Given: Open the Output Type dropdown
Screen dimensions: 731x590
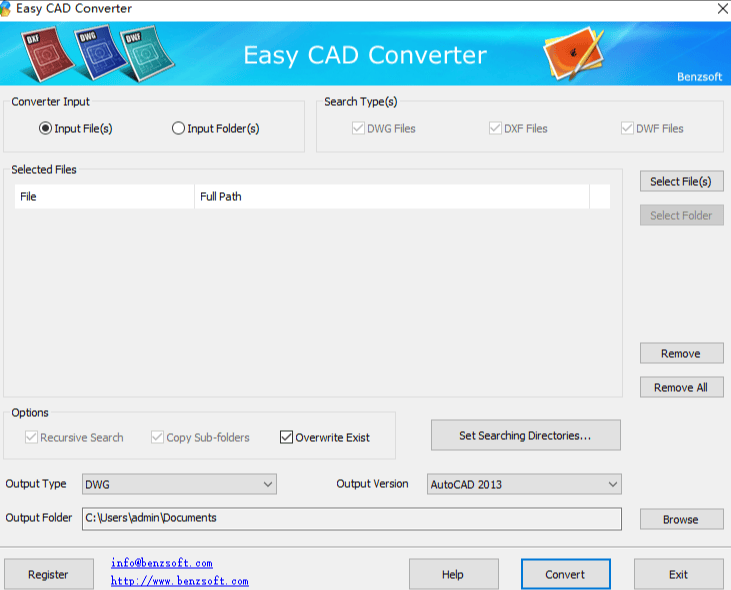Looking at the screenshot, I should click(179, 484).
